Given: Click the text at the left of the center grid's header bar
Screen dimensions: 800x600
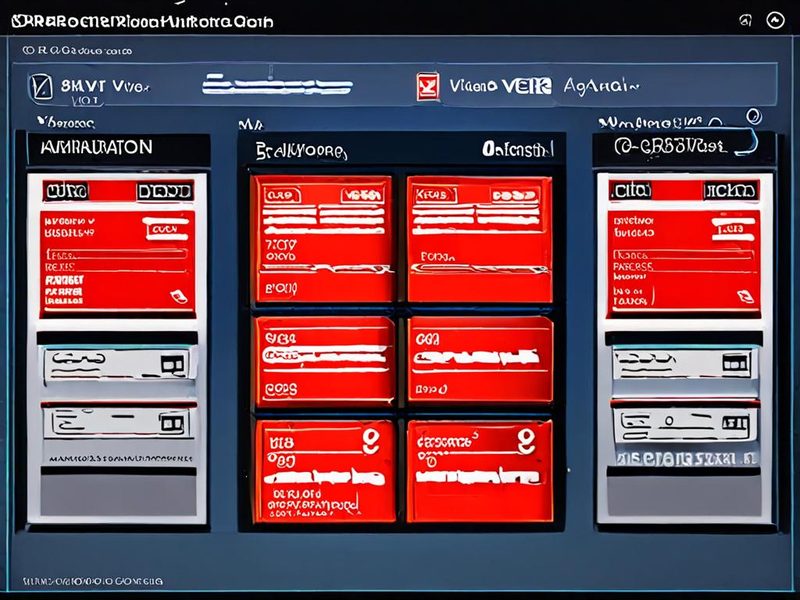Looking at the screenshot, I should click(301, 151).
